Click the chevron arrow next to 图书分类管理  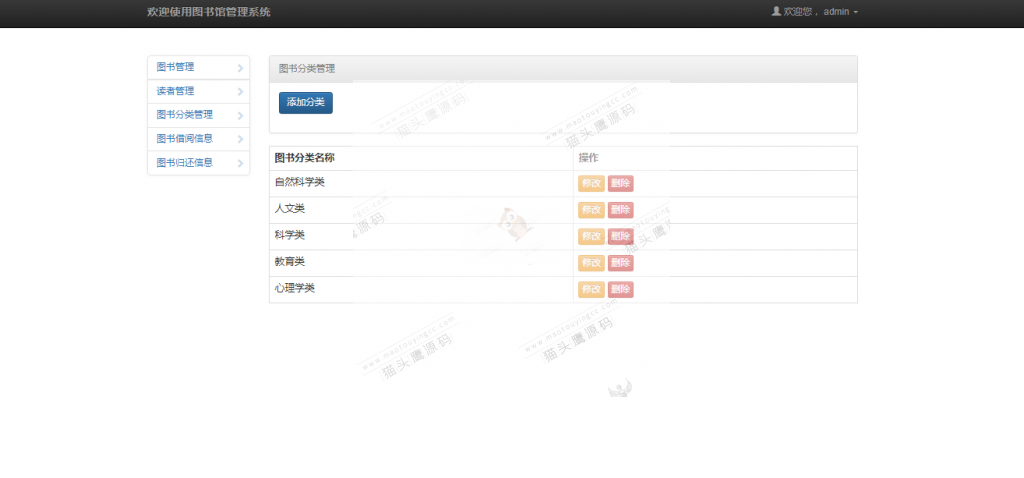coord(240,116)
